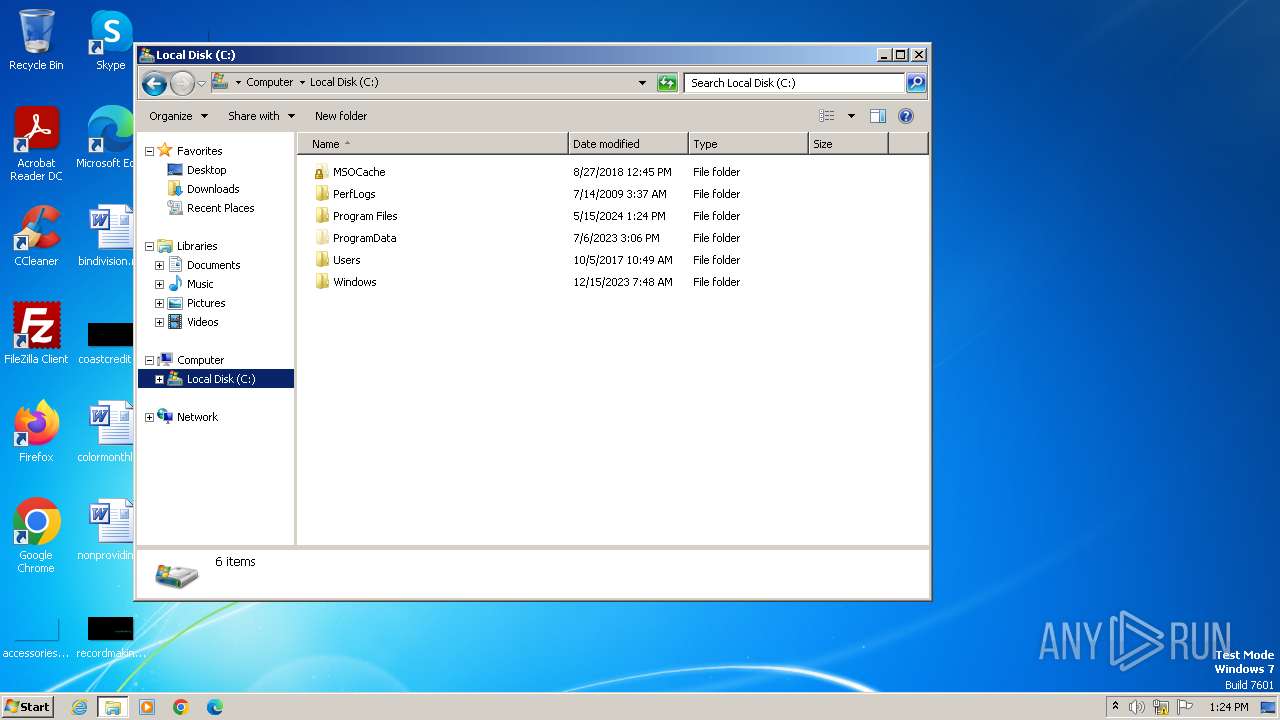The width and height of the screenshot is (1280, 720).
Task: Click the 1:24 PM taskbar clock
Action: [1228, 707]
